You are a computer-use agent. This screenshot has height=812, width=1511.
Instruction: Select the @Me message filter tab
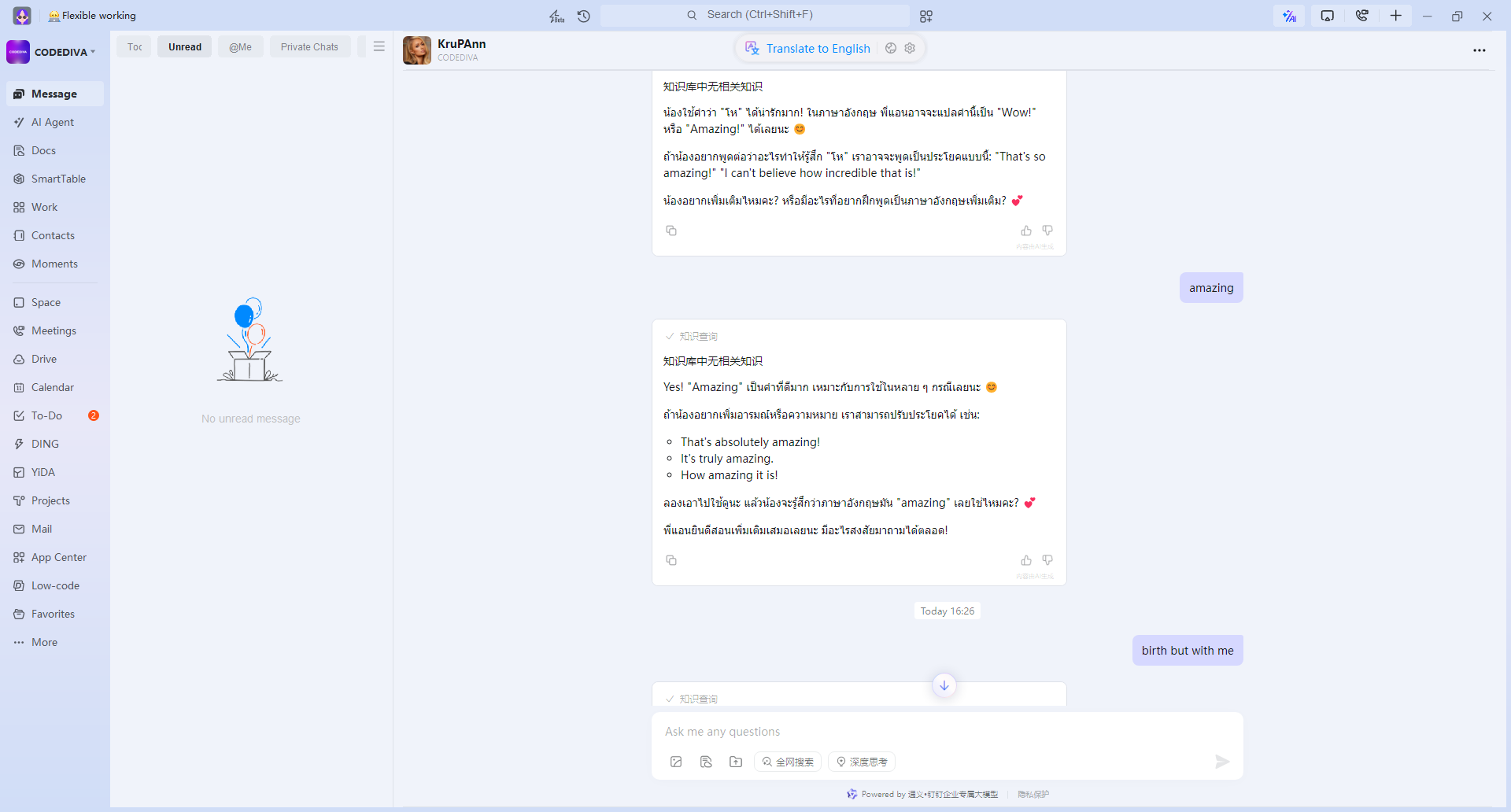tap(240, 47)
